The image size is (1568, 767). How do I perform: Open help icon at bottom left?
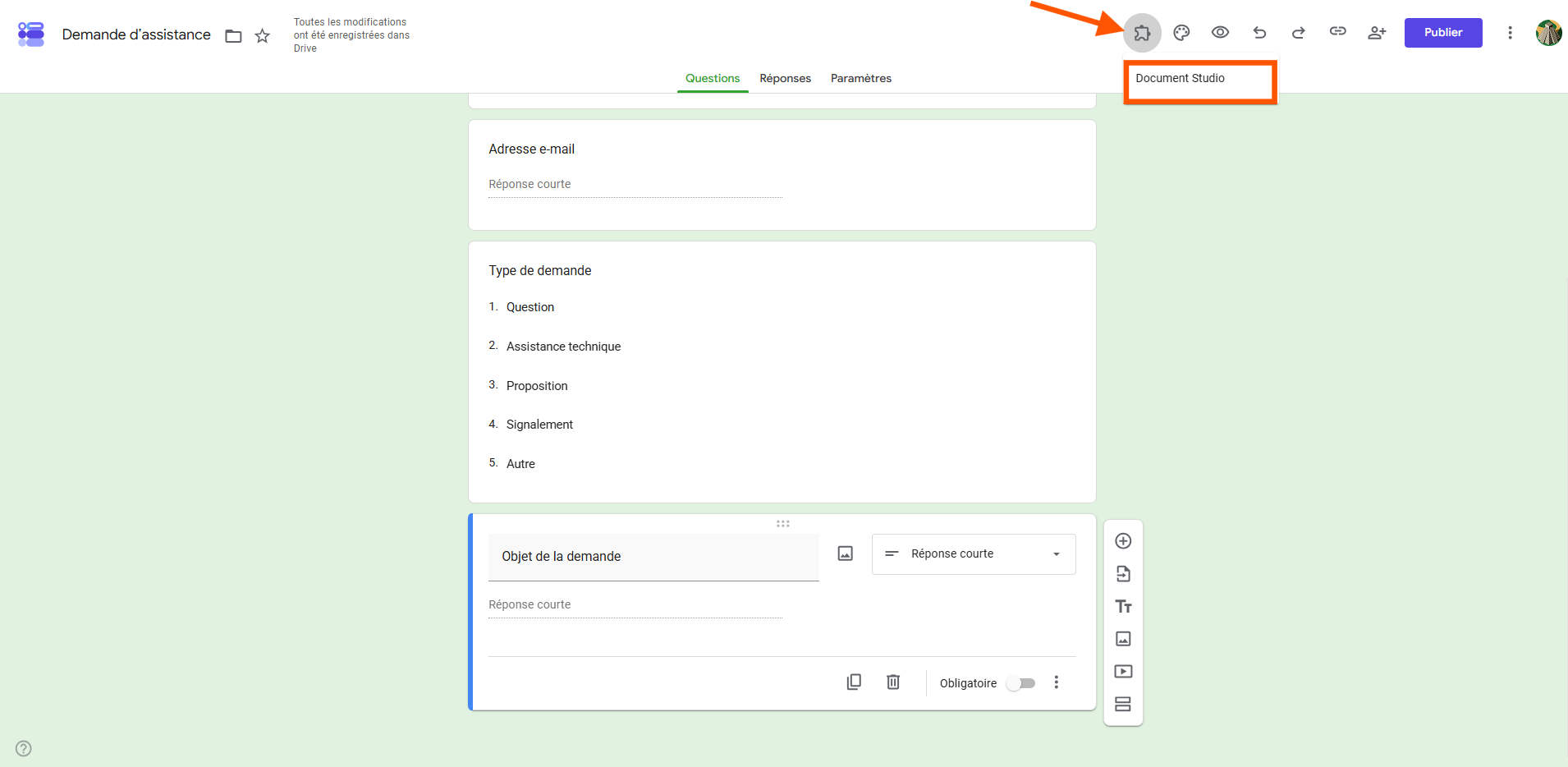tap(24, 748)
